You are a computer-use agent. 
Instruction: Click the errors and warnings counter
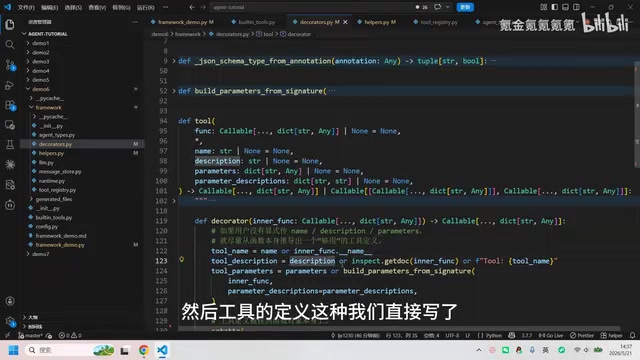[x=70, y=336]
